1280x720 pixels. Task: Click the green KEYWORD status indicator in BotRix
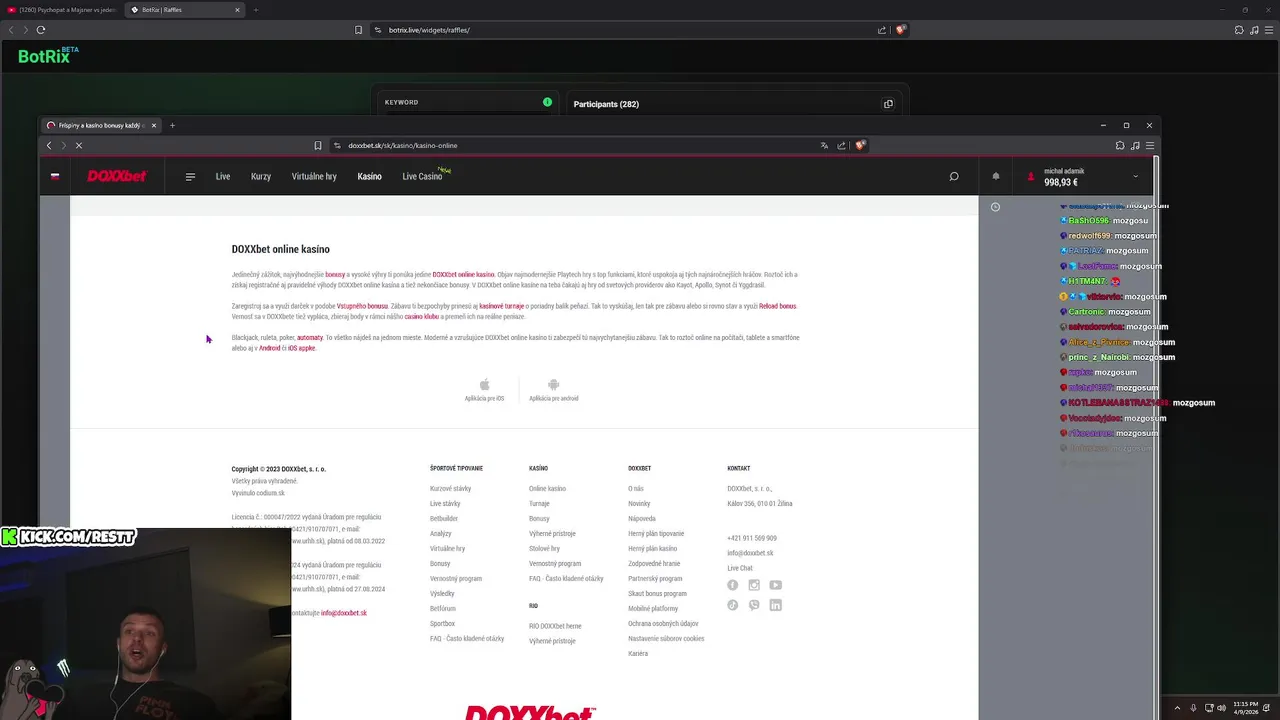[x=547, y=102]
